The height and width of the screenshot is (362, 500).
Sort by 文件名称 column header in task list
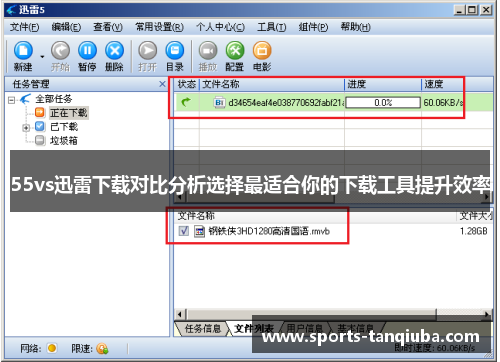[x=272, y=84]
